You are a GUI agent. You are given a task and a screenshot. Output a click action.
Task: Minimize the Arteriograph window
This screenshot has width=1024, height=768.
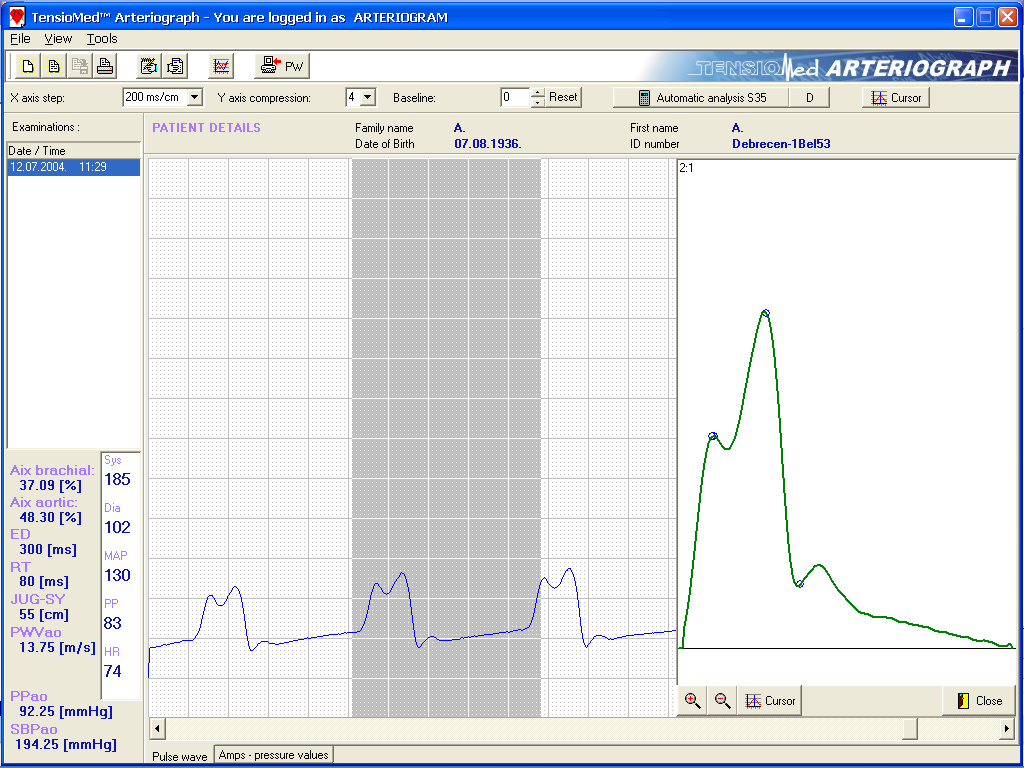(963, 17)
